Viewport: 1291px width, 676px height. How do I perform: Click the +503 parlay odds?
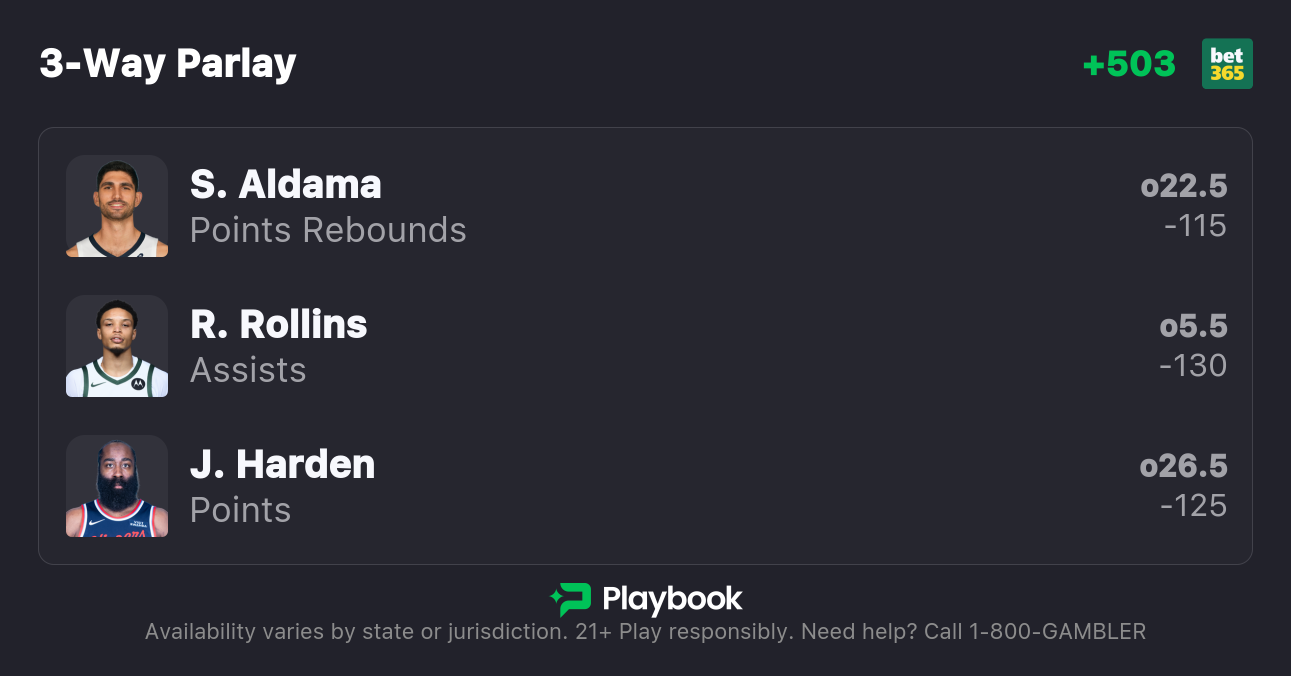click(1129, 64)
